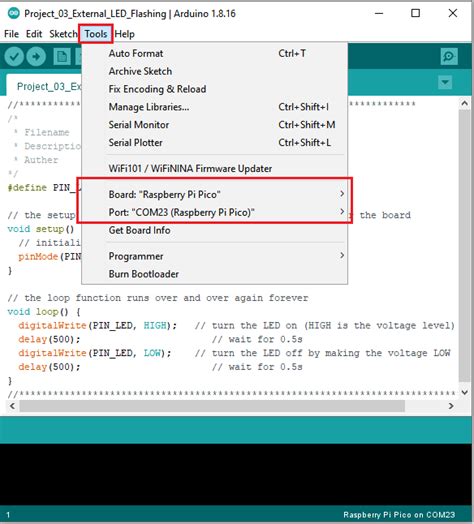Expand the Board submenu arrow
This screenshot has height=524, width=474.
tap(342, 194)
